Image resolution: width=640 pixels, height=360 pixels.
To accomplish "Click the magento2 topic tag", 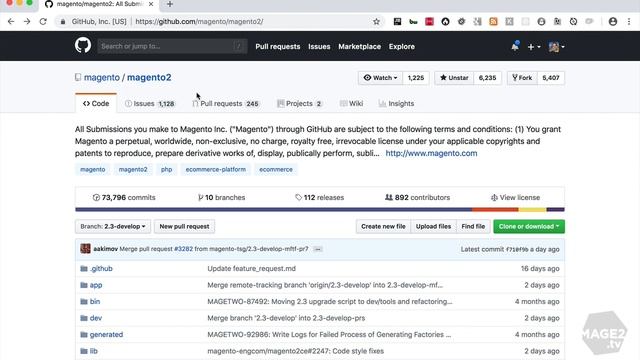I will click(133, 169).
